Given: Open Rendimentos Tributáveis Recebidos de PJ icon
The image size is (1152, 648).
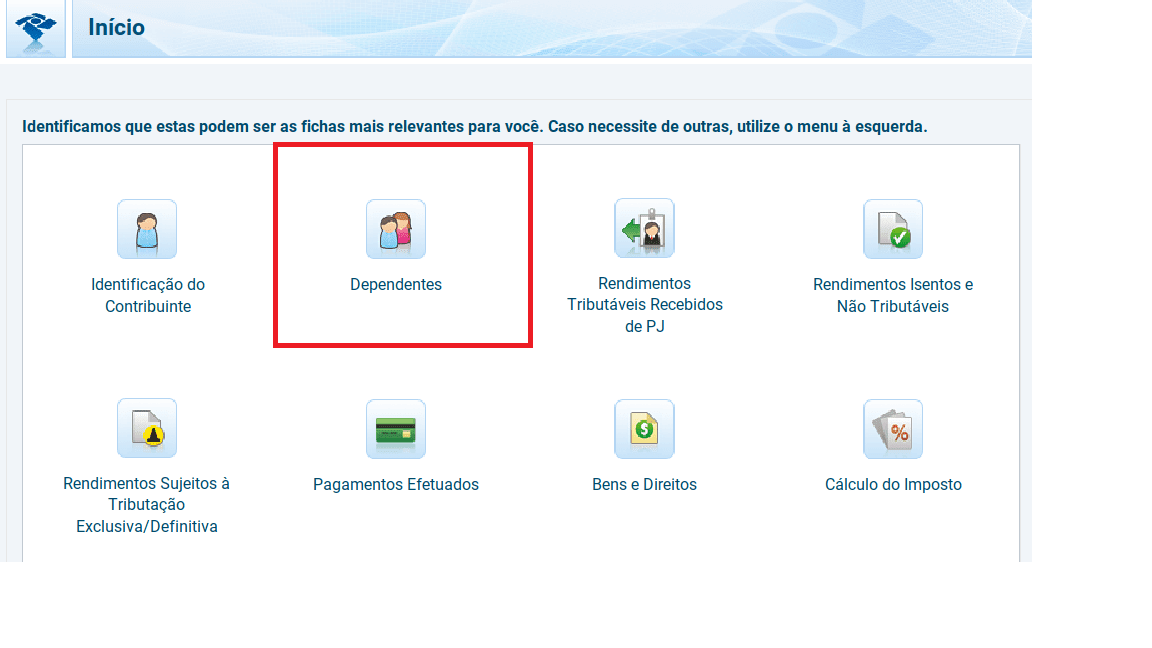Looking at the screenshot, I should 644,229.
